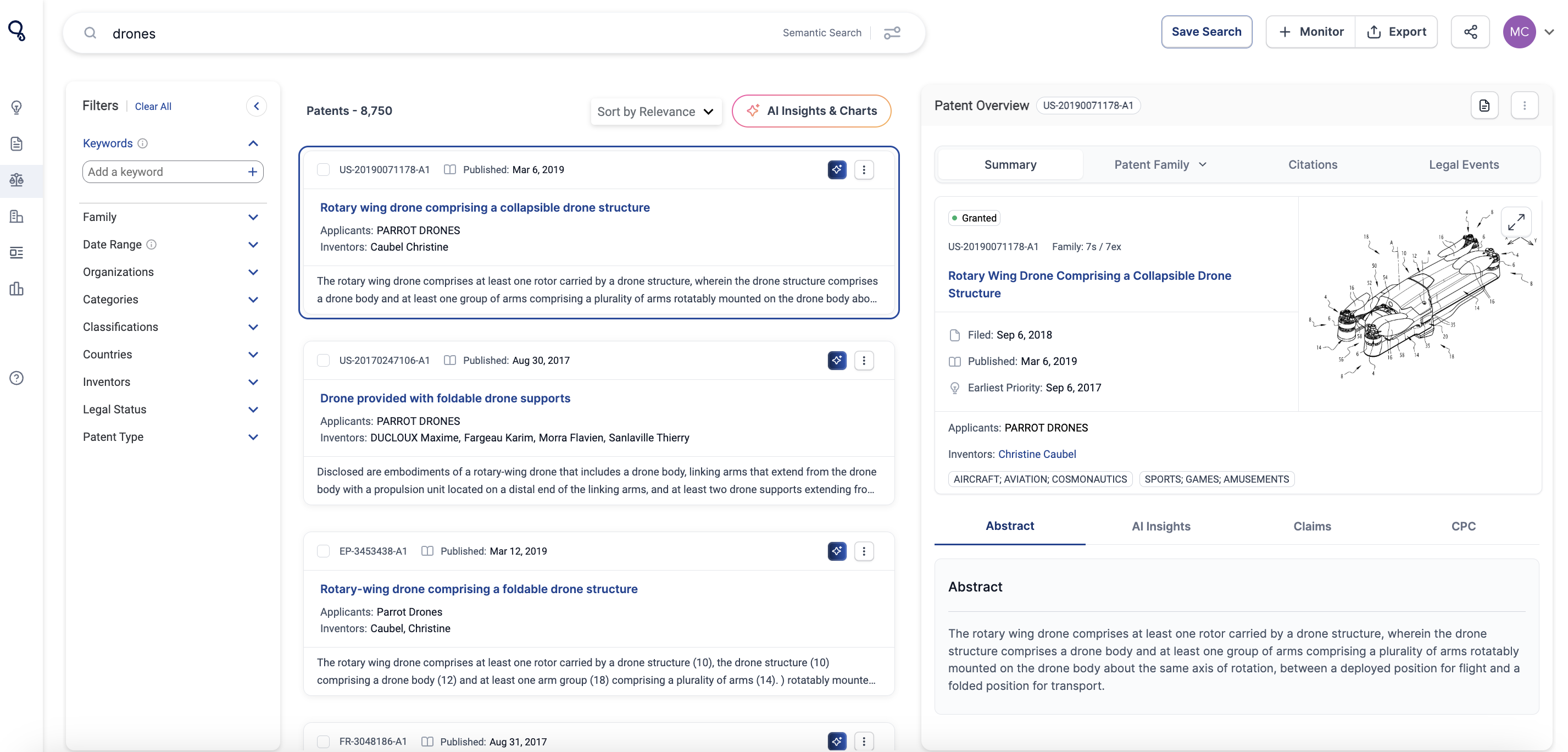This screenshot has height=752, width=1568.
Task: Expand the patent drawing fullscreen
Action: pyautogui.click(x=1516, y=222)
